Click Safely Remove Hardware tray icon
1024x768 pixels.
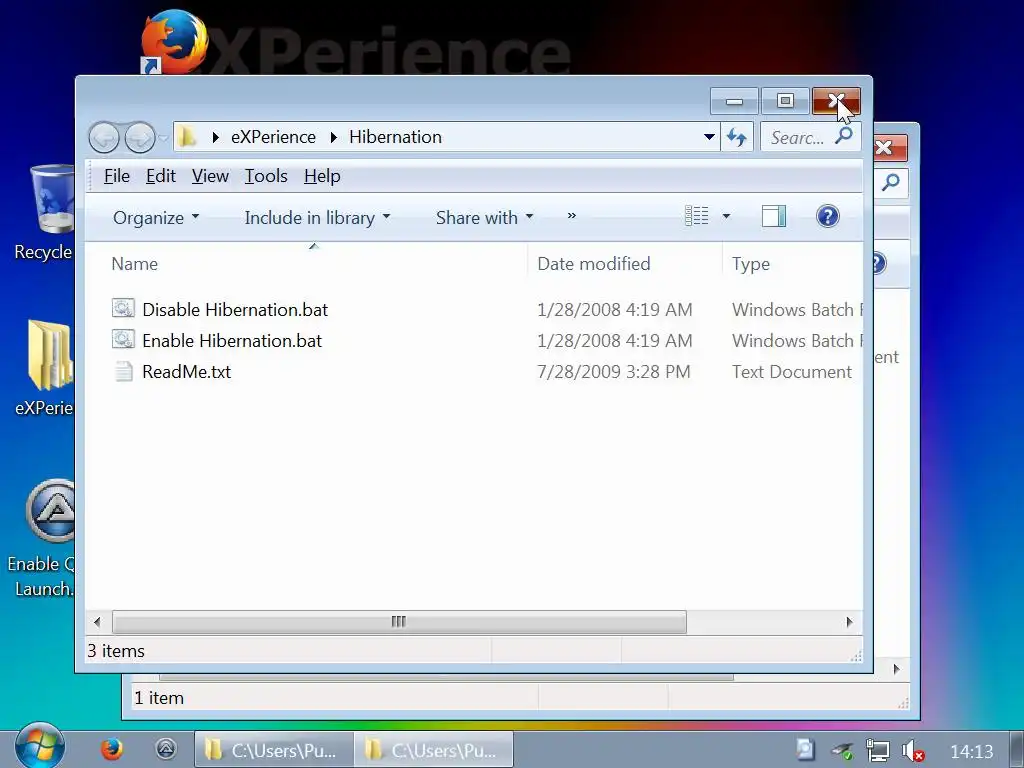[x=842, y=750]
